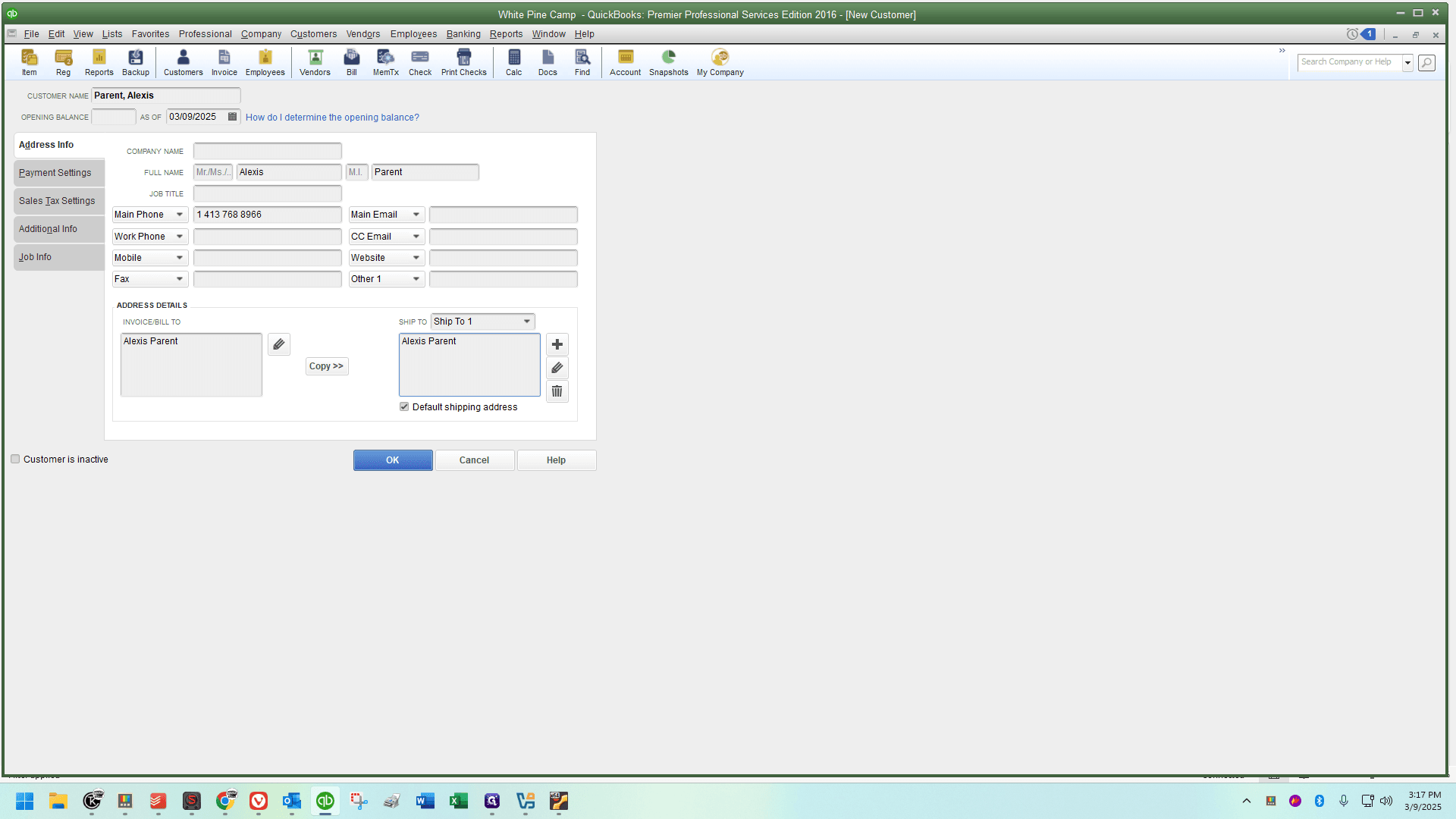Click the Company Name field
This screenshot has height=819, width=1456.
coord(268,151)
